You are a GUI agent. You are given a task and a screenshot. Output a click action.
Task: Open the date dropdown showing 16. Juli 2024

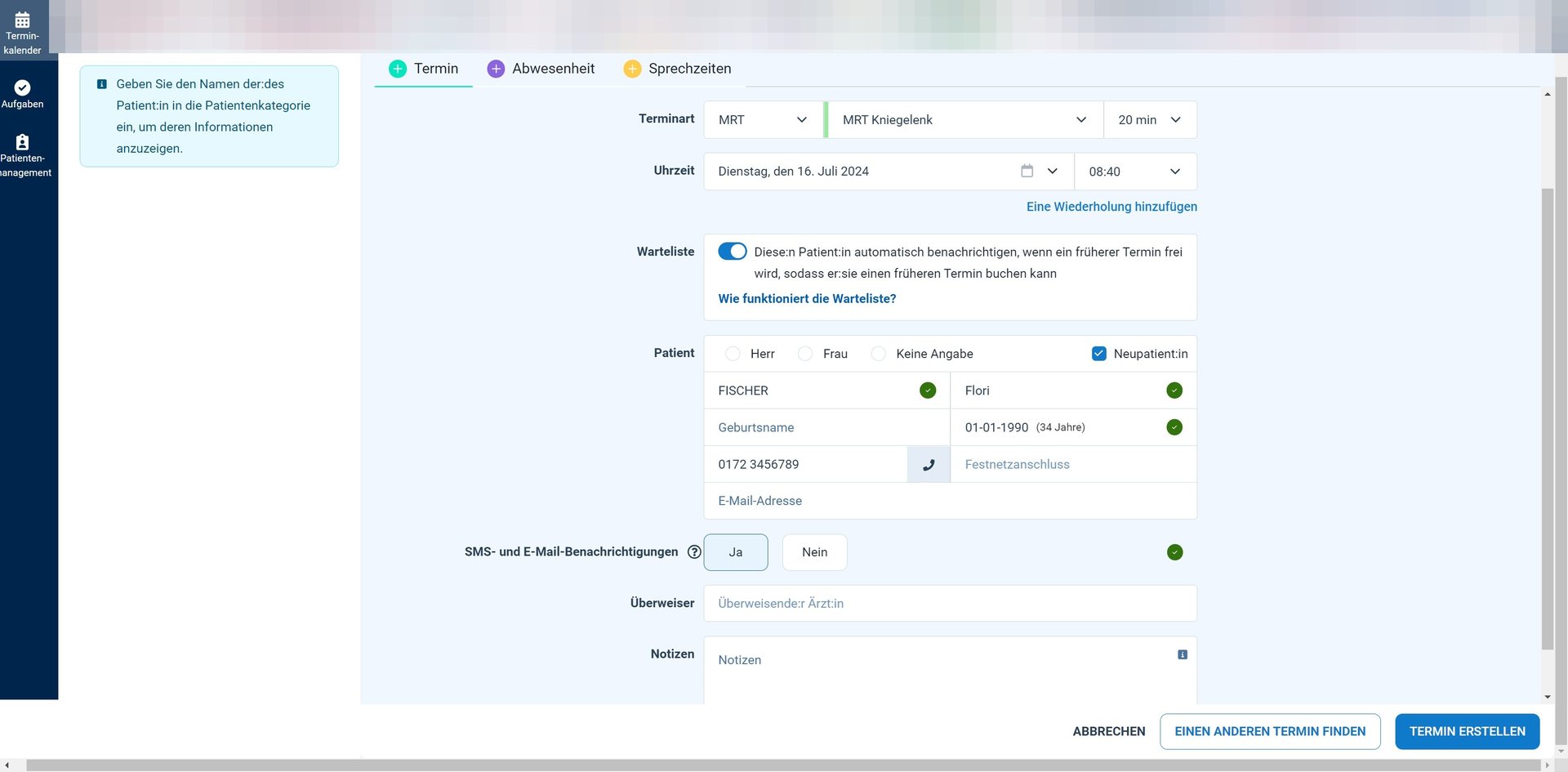[889, 172]
